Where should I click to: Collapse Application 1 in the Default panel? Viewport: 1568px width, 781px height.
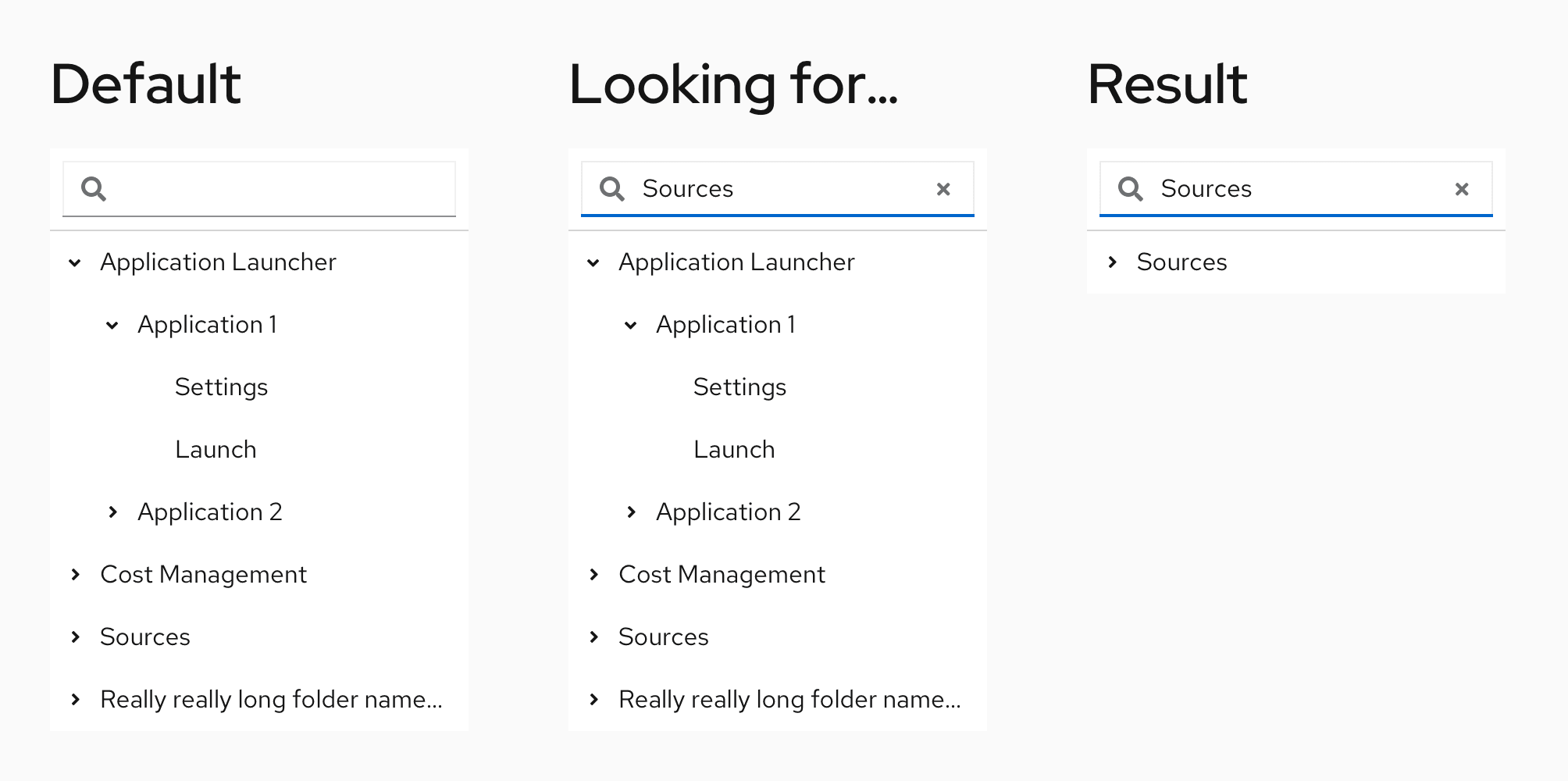[112, 325]
